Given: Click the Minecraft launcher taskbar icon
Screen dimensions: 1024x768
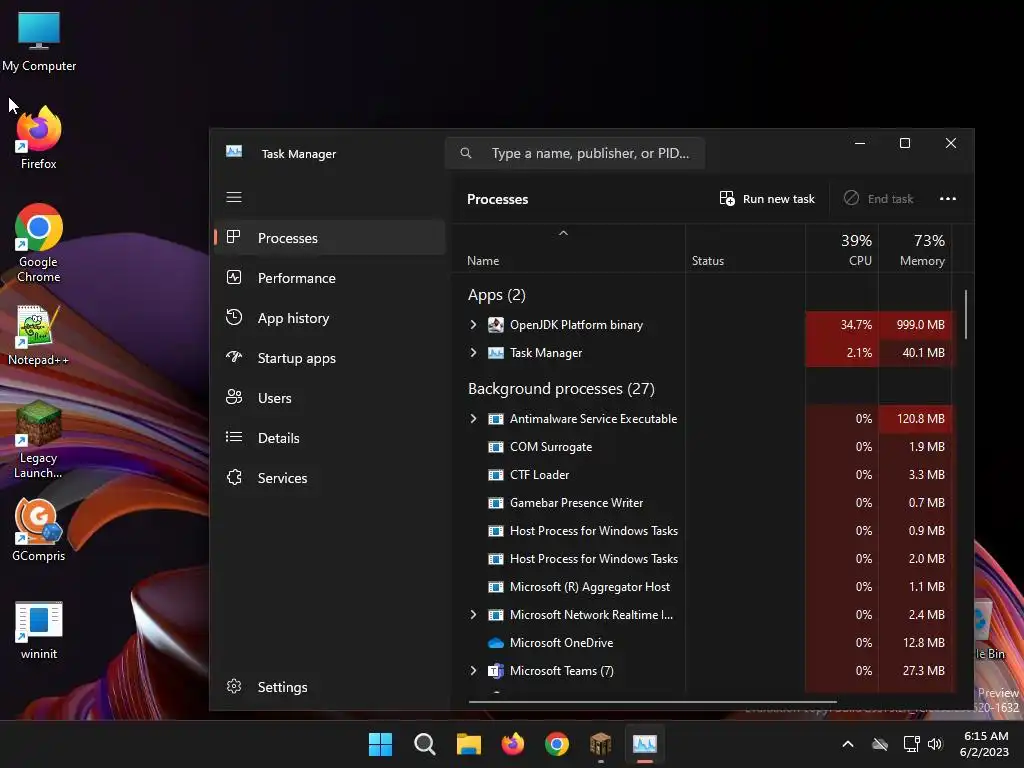Looking at the screenshot, I should click(600, 744).
